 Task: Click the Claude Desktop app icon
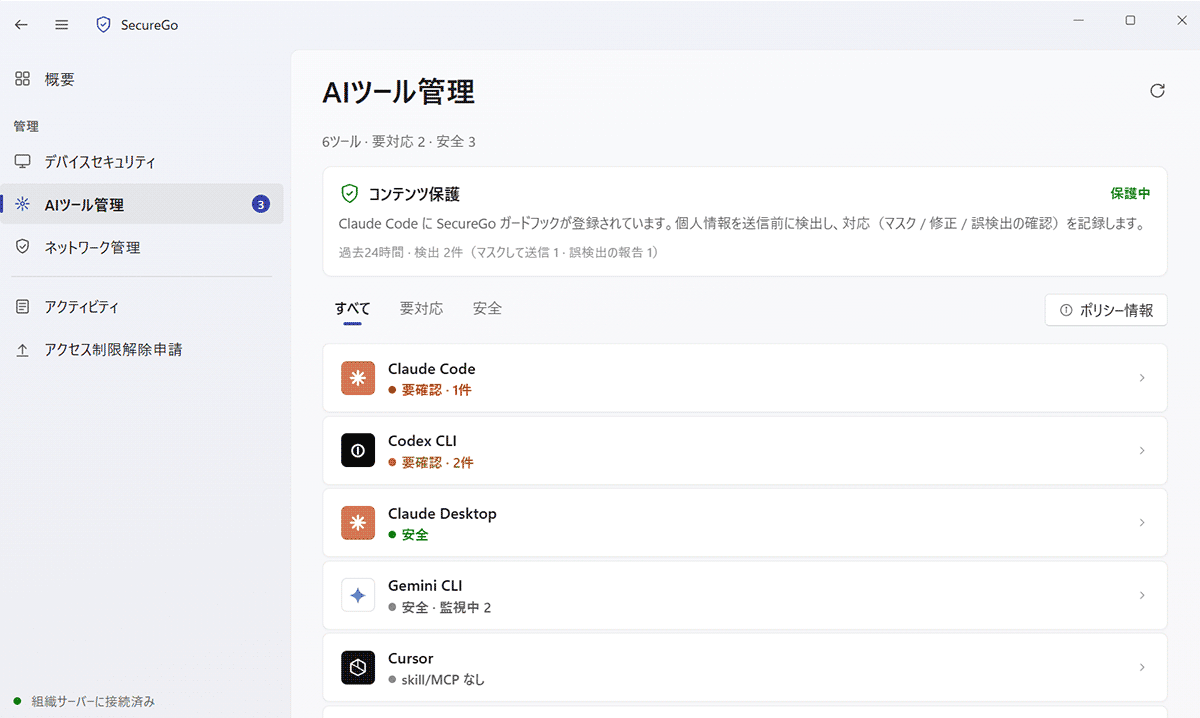pos(358,523)
